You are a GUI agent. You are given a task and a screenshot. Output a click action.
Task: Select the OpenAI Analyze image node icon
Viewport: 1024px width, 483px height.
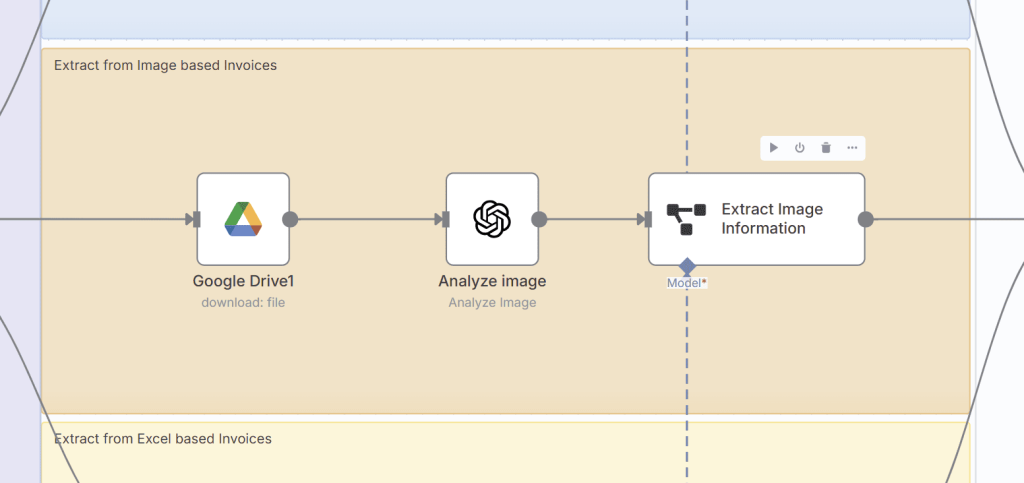(491, 219)
